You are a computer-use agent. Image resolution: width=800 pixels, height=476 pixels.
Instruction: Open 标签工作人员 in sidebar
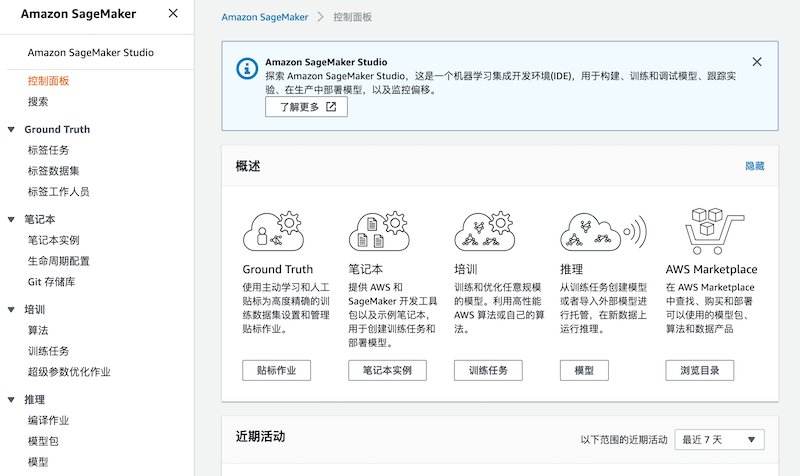(59, 192)
